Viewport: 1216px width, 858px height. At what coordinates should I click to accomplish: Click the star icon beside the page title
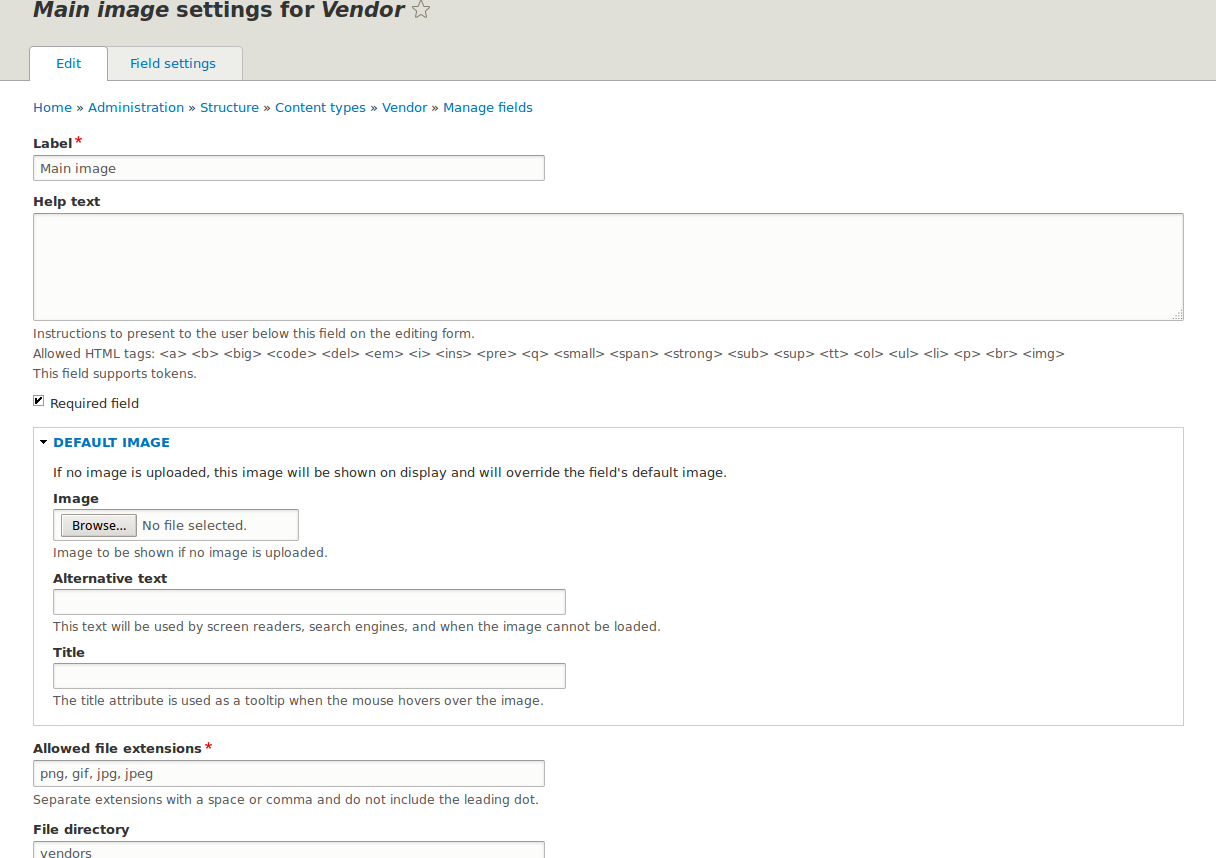(x=421, y=10)
